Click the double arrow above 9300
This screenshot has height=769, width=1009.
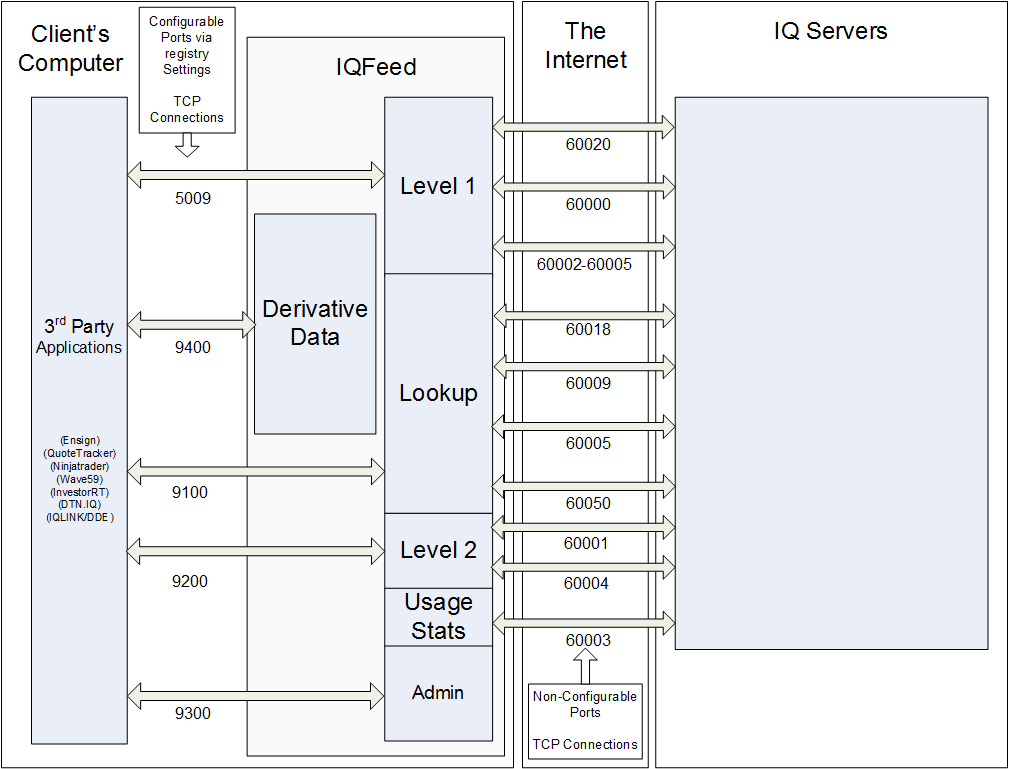[256, 696]
